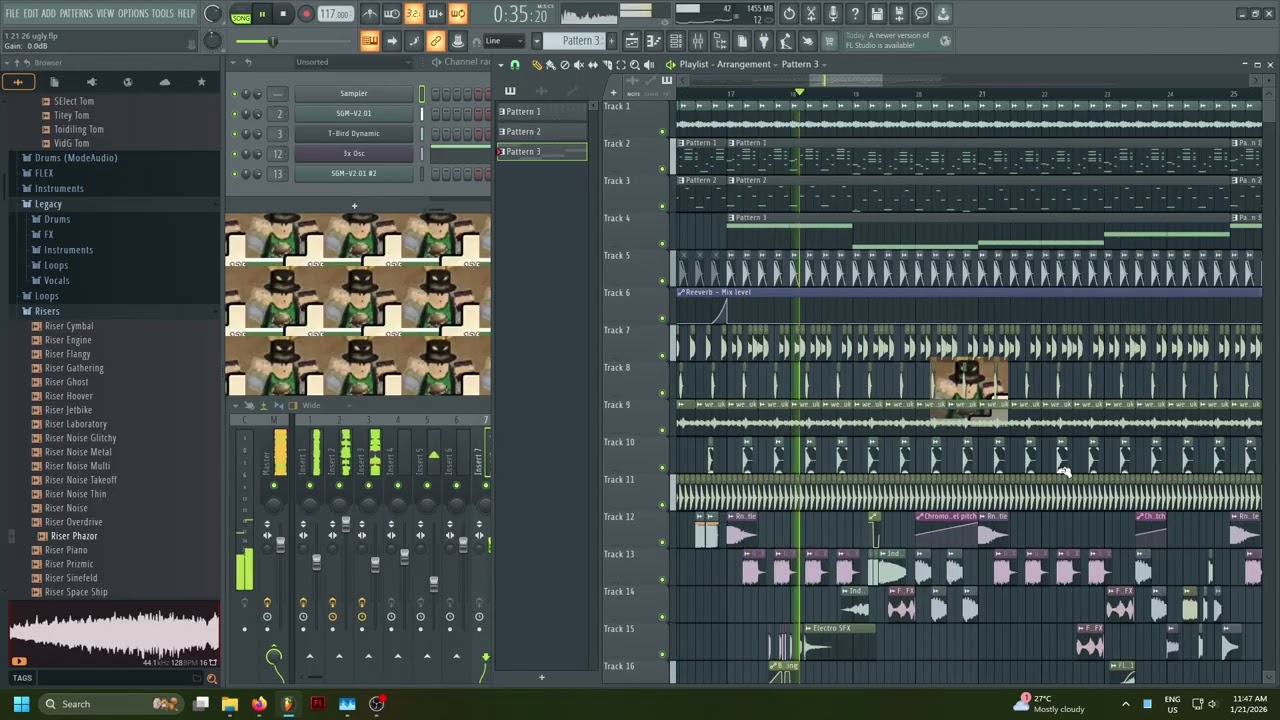
Task: Click the metronome icon
Action: click(x=369, y=14)
